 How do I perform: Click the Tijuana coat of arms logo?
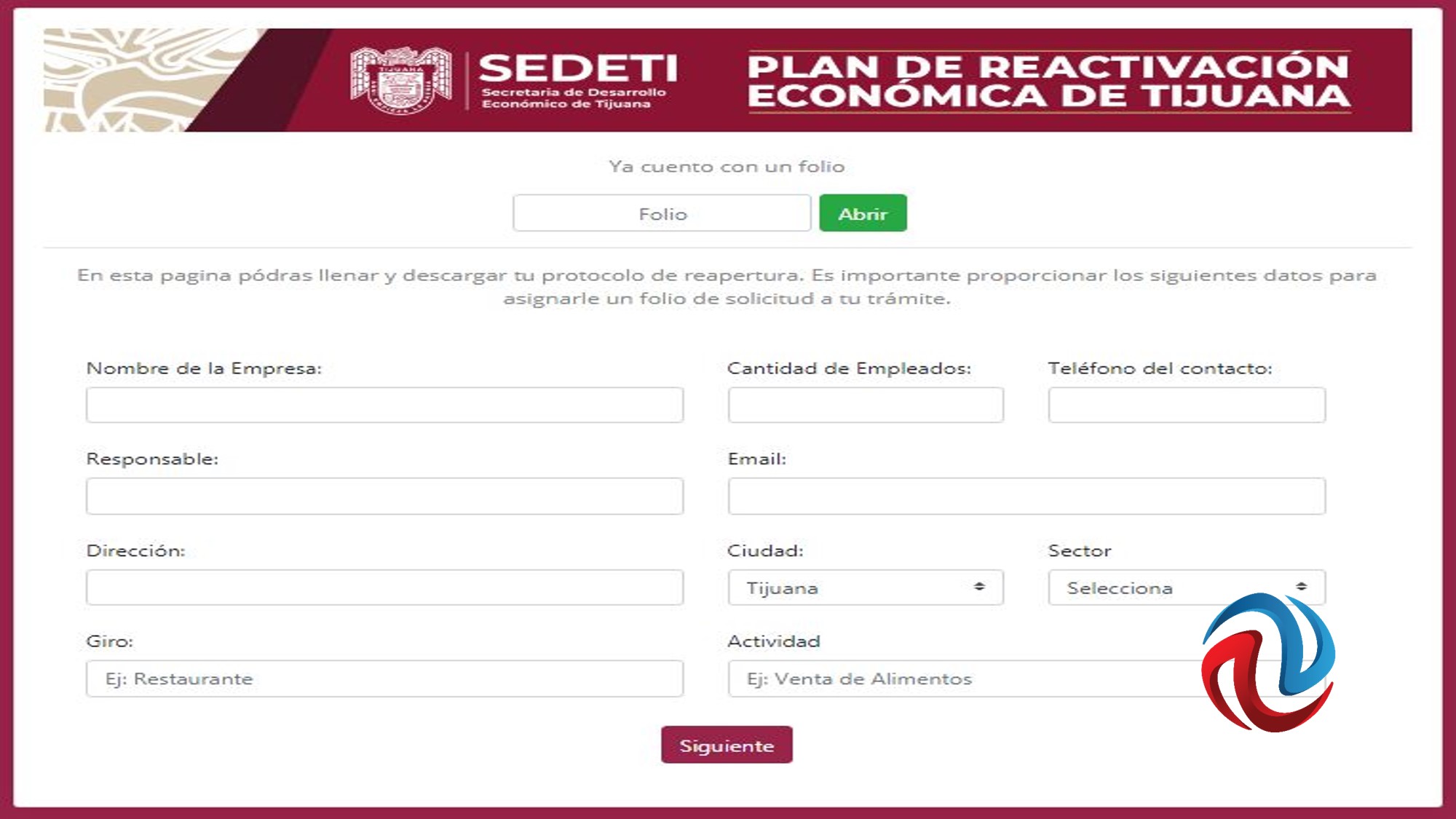[400, 80]
